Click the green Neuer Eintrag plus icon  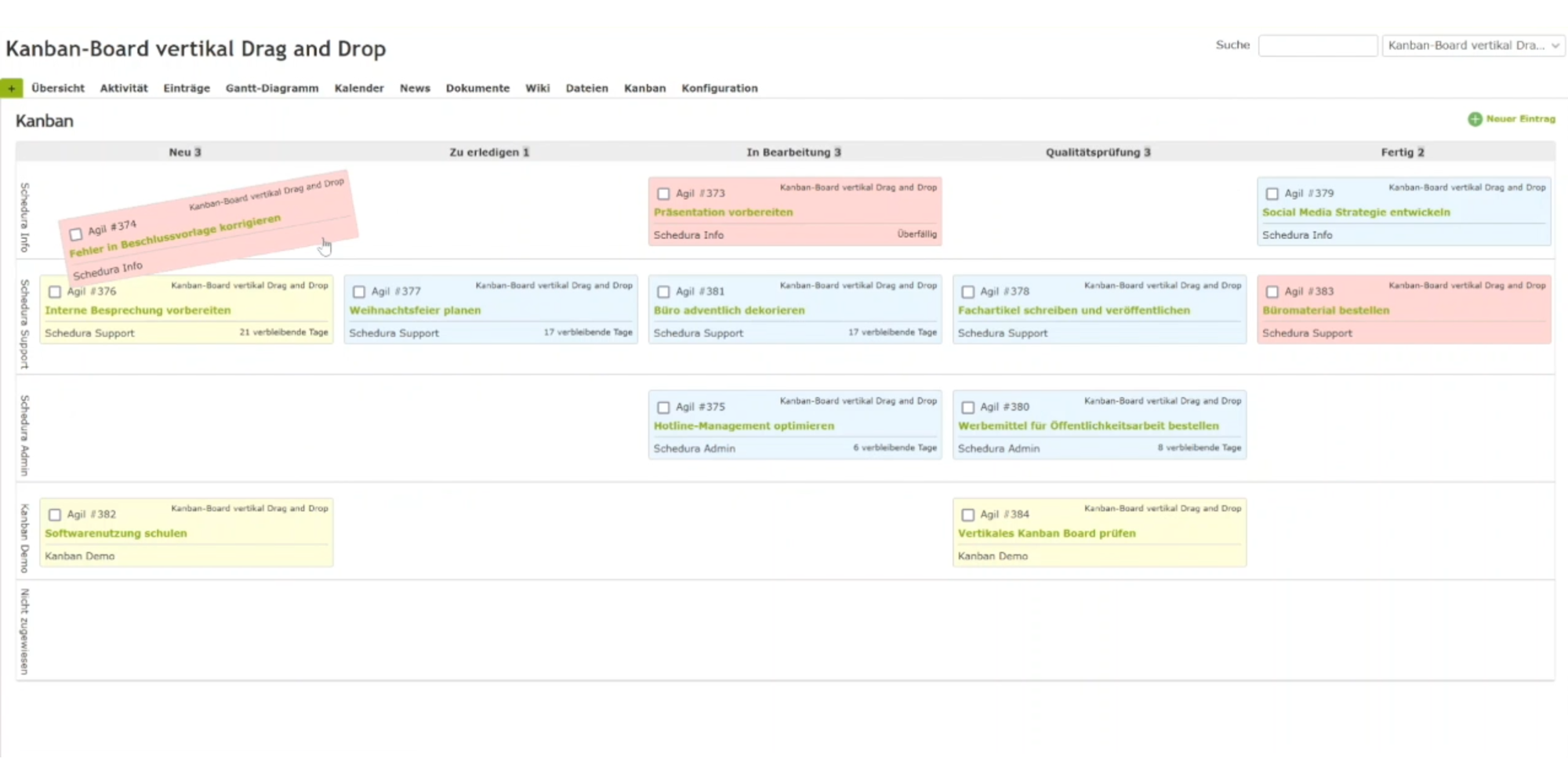pyautogui.click(x=1475, y=119)
